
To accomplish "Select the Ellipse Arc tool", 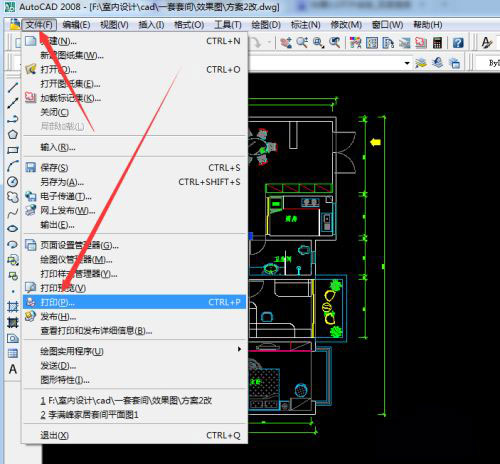I will (13, 244).
